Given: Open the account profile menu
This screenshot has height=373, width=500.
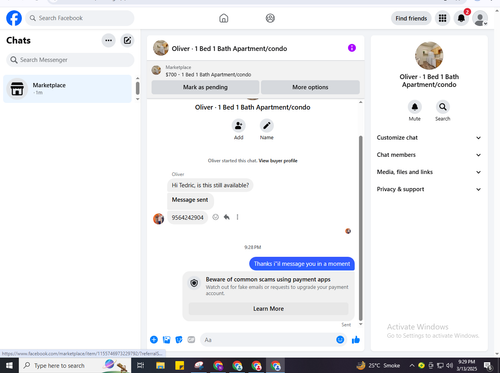Looking at the screenshot, I should click(x=480, y=18).
